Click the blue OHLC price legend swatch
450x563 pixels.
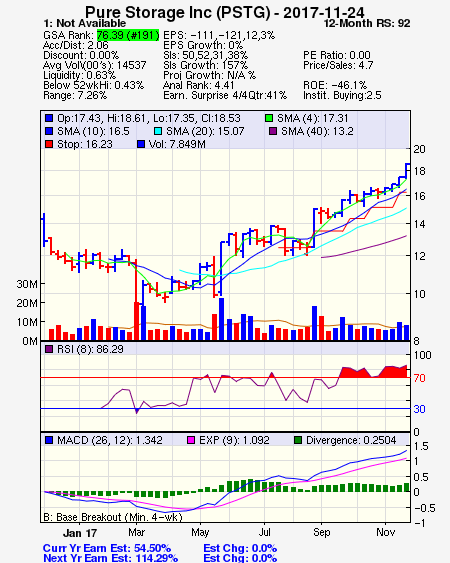tap(49, 118)
